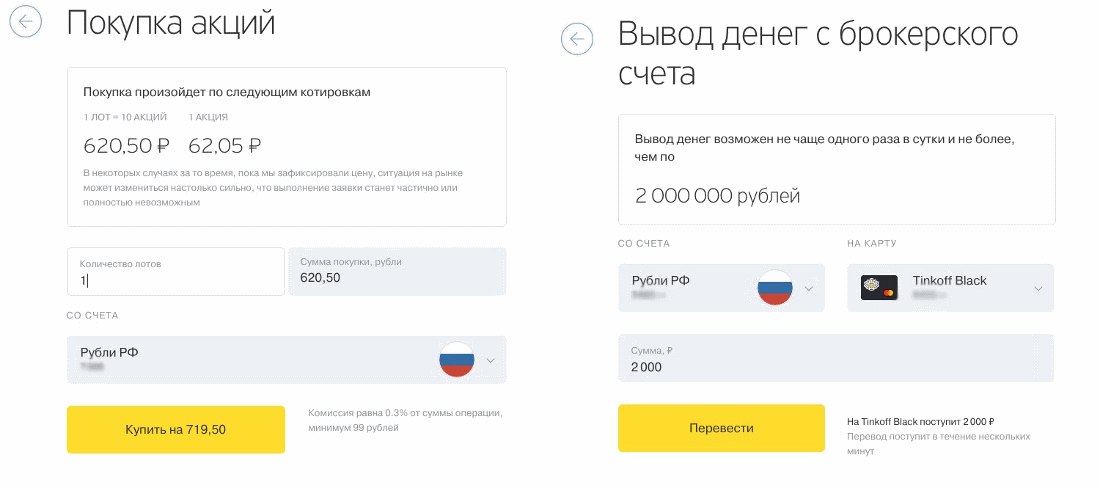
Task: Click the 62,05 ₽ share price
Action: (224, 146)
